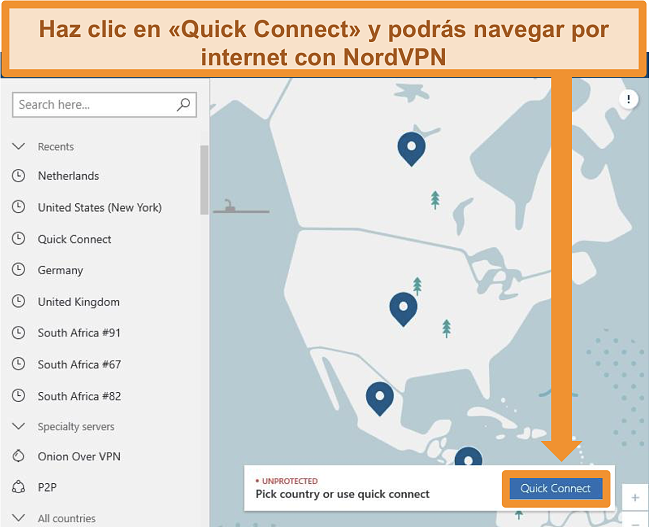Focus the 'Search here...' input field

click(x=104, y=105)
